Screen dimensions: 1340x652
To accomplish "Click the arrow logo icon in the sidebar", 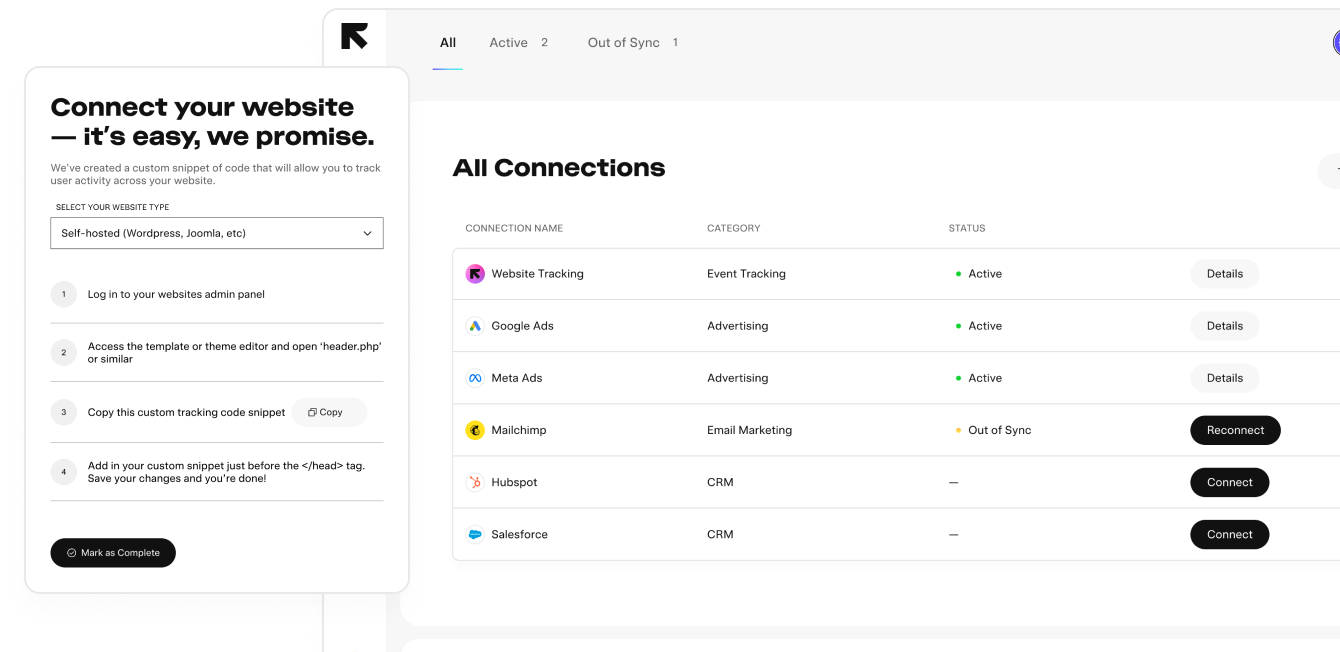I will (354, 37).
